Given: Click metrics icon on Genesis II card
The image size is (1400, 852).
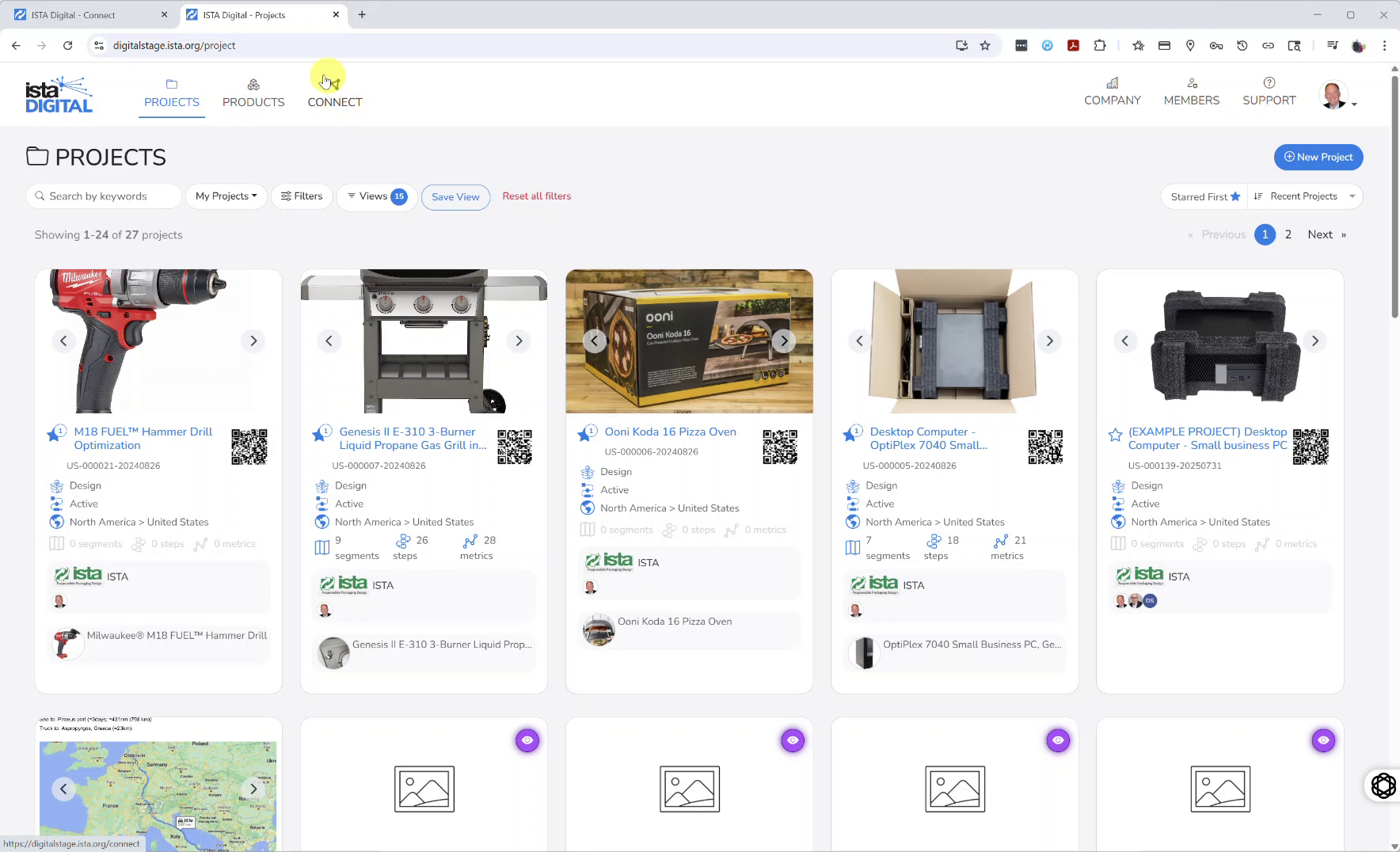Looking at the screenshot, I should point(470,541).
